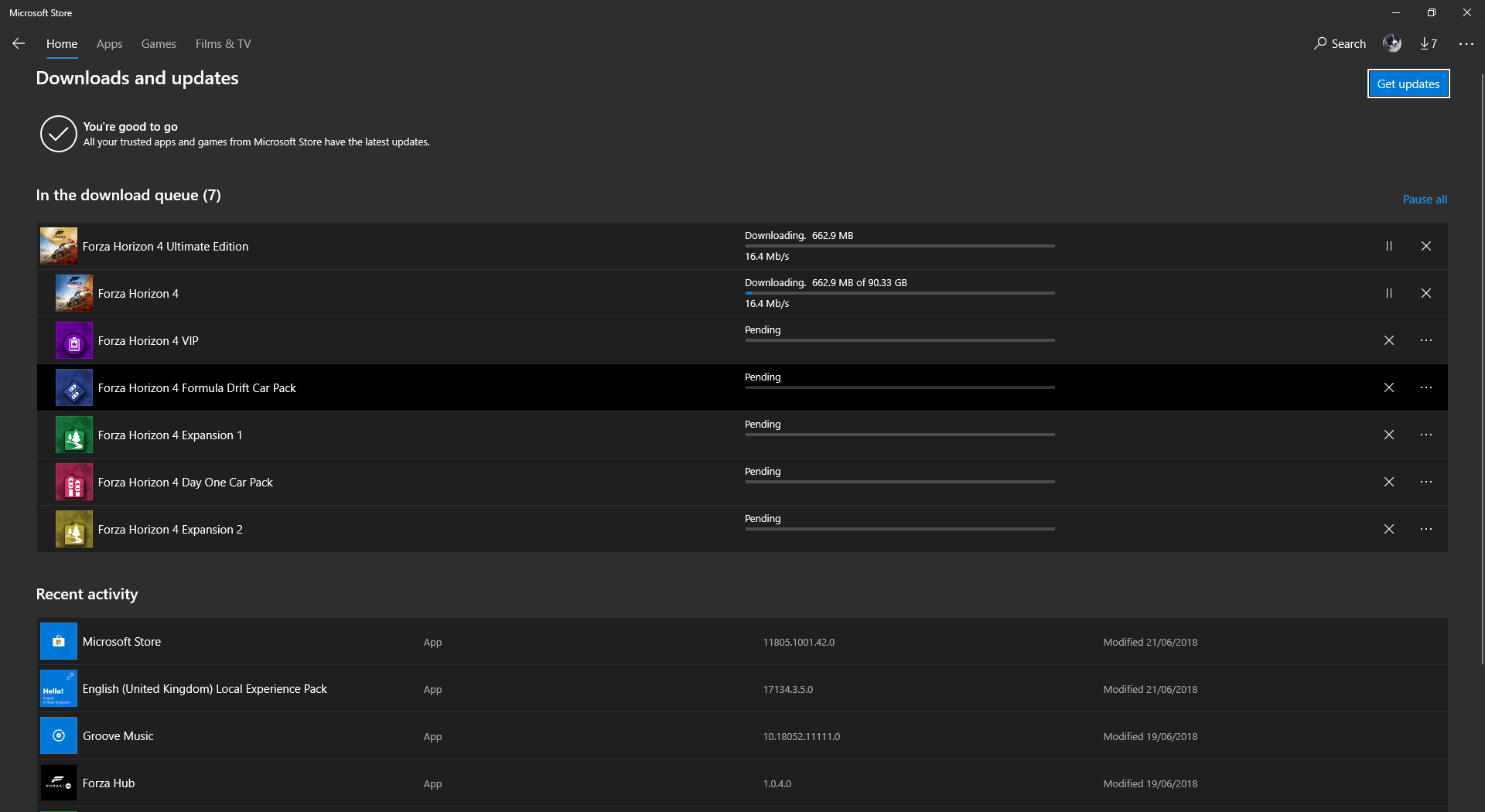Click the Forza Hub app icon
Image resolution: width=1485 pixels, height=812 pixels.
(59, 783)
